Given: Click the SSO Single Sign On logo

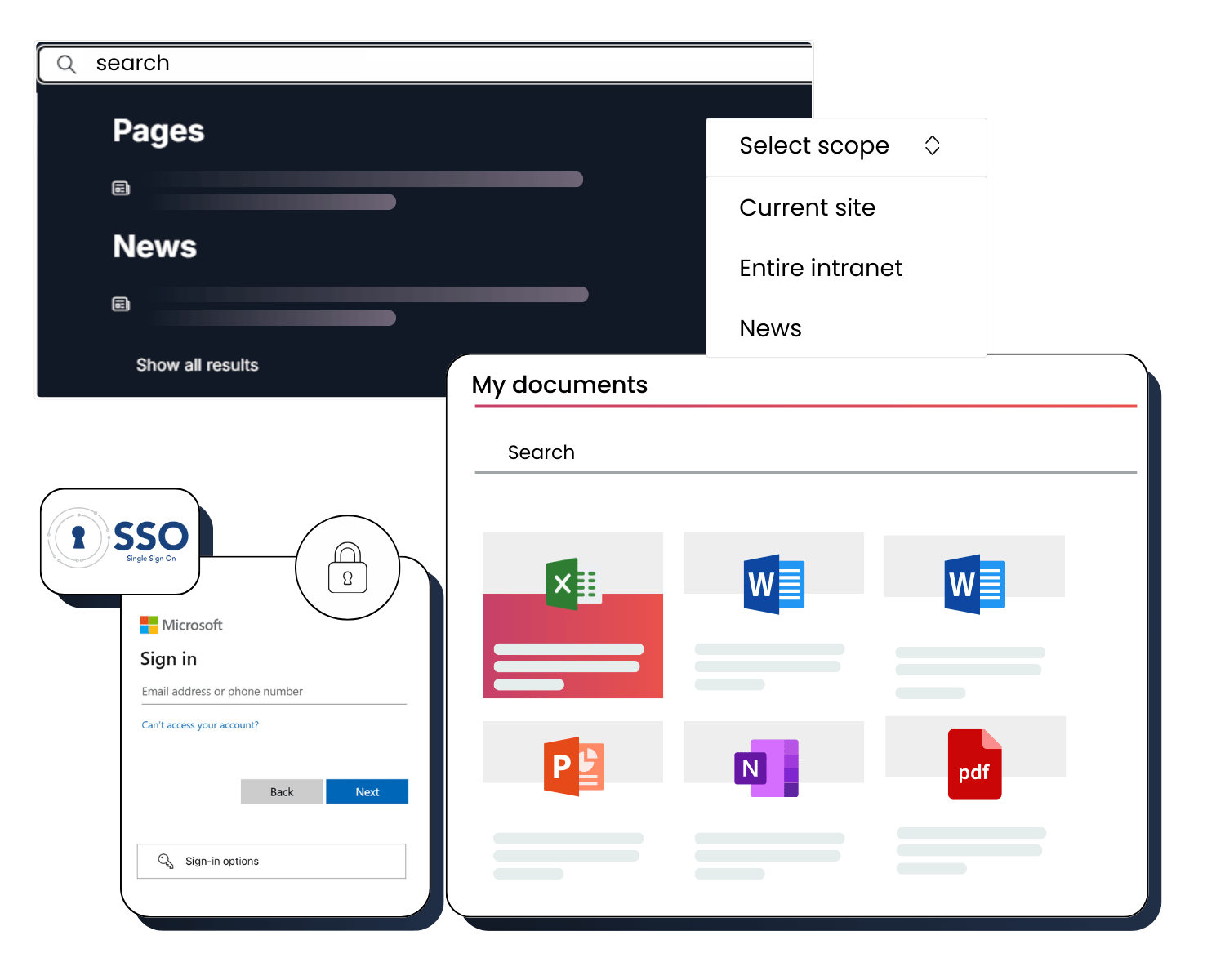Looking at the screenshot, I should (120, 540).
